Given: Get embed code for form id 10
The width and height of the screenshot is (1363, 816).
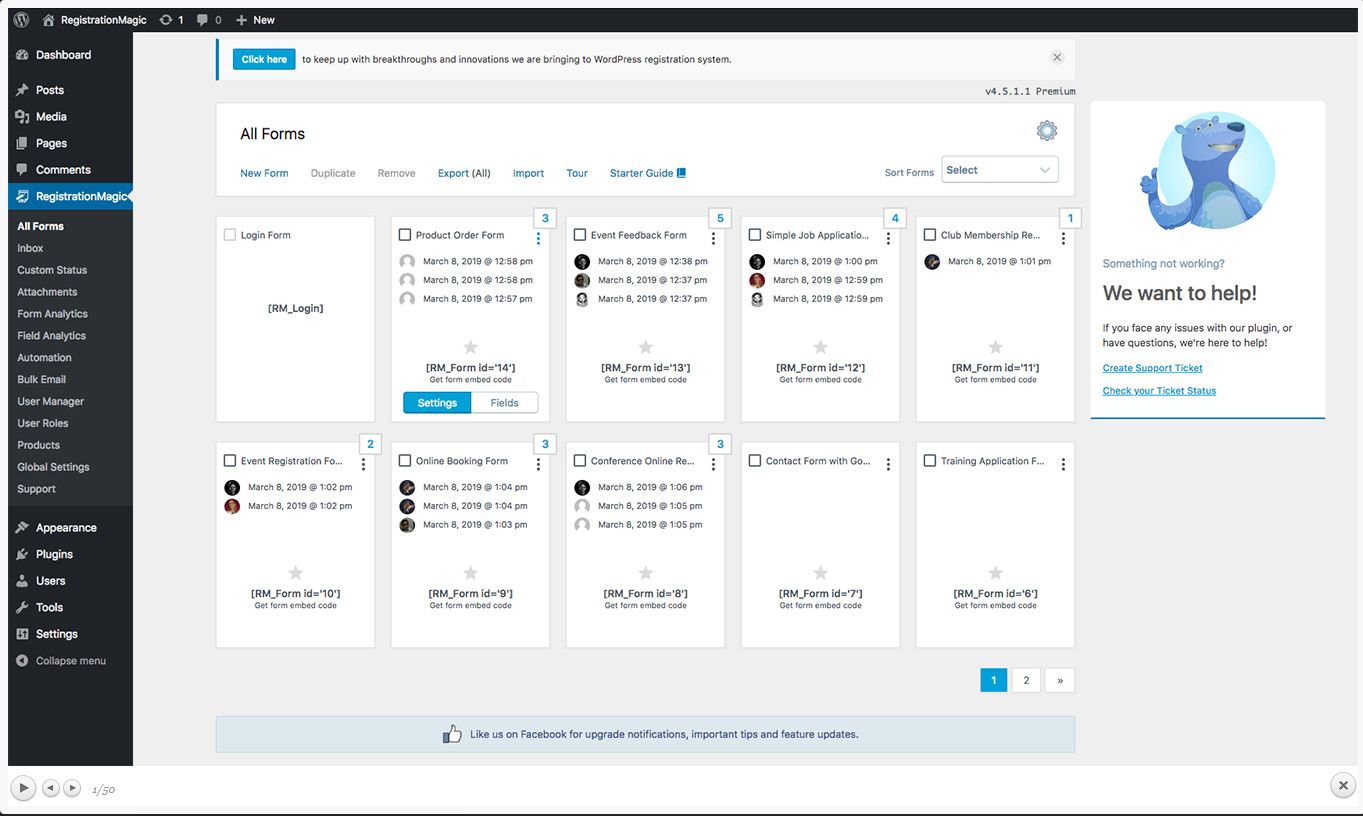Looking at the screenshot, I should tap(295, 606).
